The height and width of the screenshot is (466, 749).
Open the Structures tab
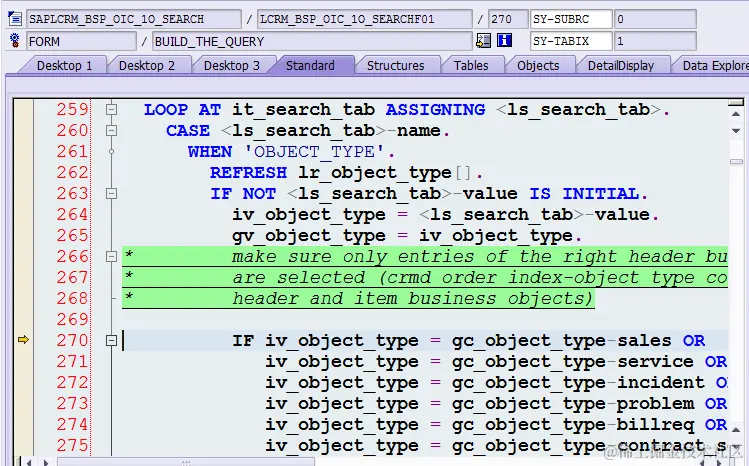(396, 65)
